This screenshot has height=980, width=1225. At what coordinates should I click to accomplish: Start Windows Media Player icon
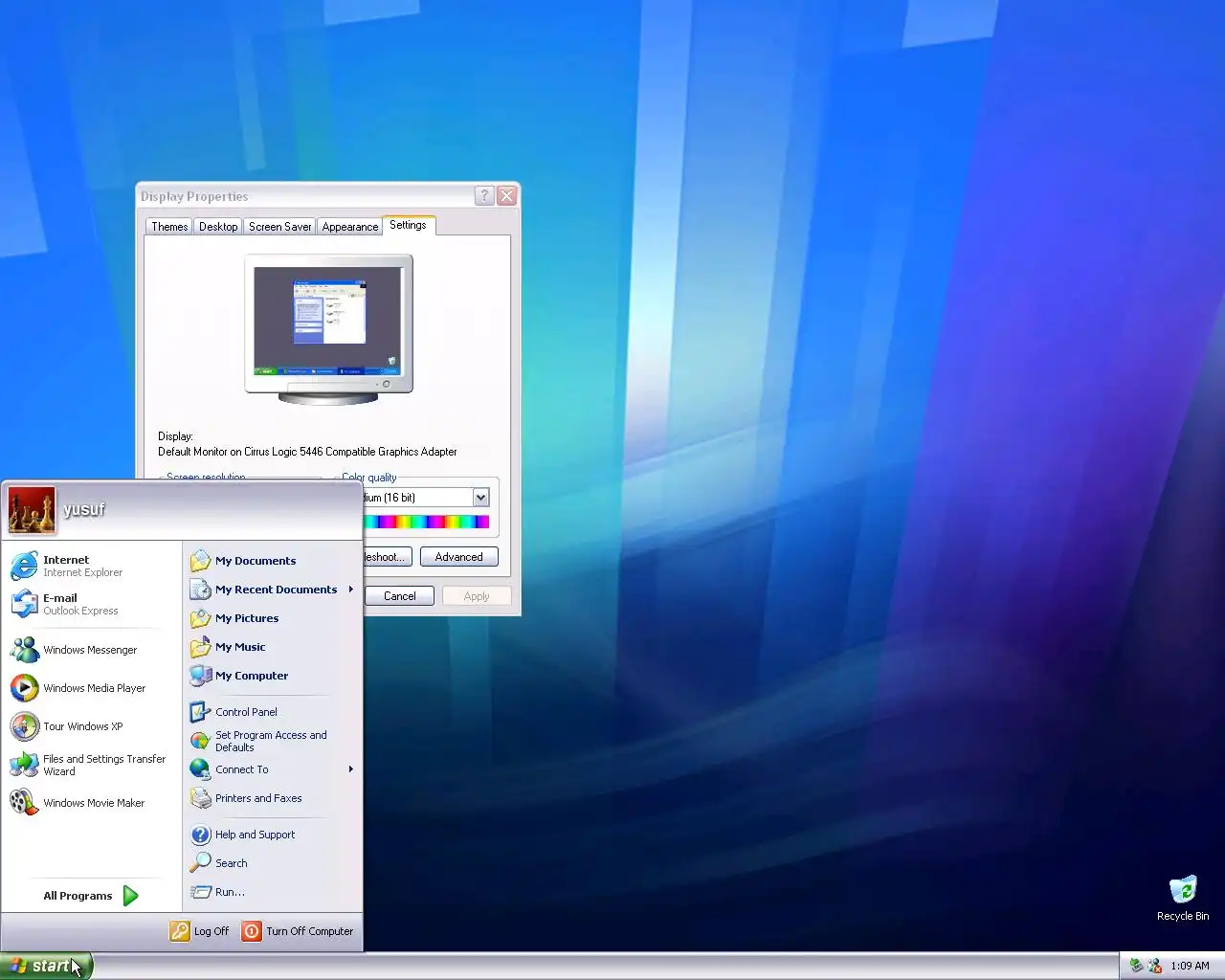pos(24,688)
